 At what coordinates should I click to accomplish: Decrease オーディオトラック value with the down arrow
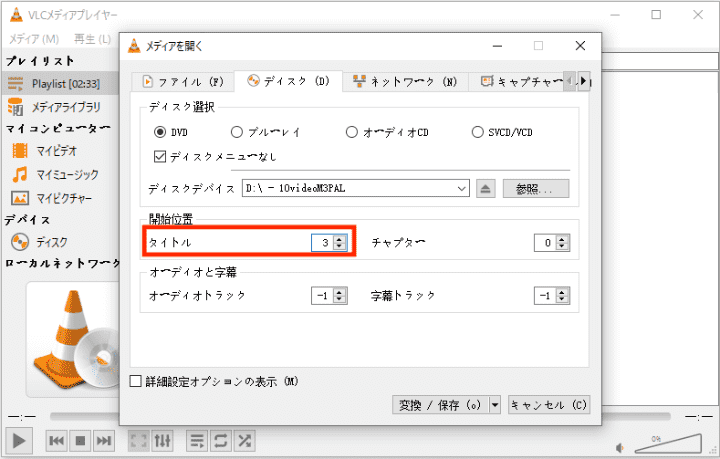coord(339,300)
